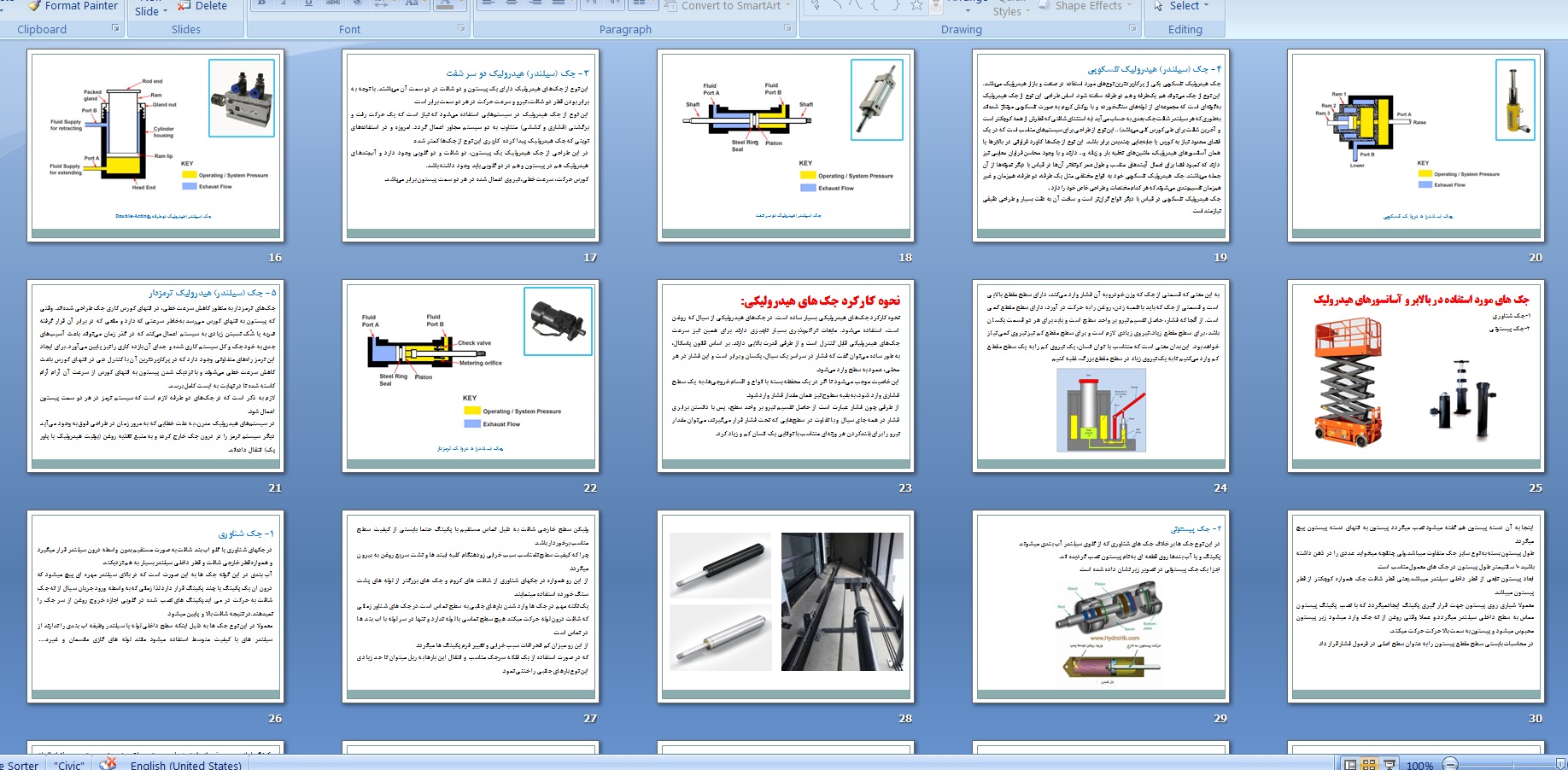
Task: Open the Clipboard dialog launcher
Action: 116,28
